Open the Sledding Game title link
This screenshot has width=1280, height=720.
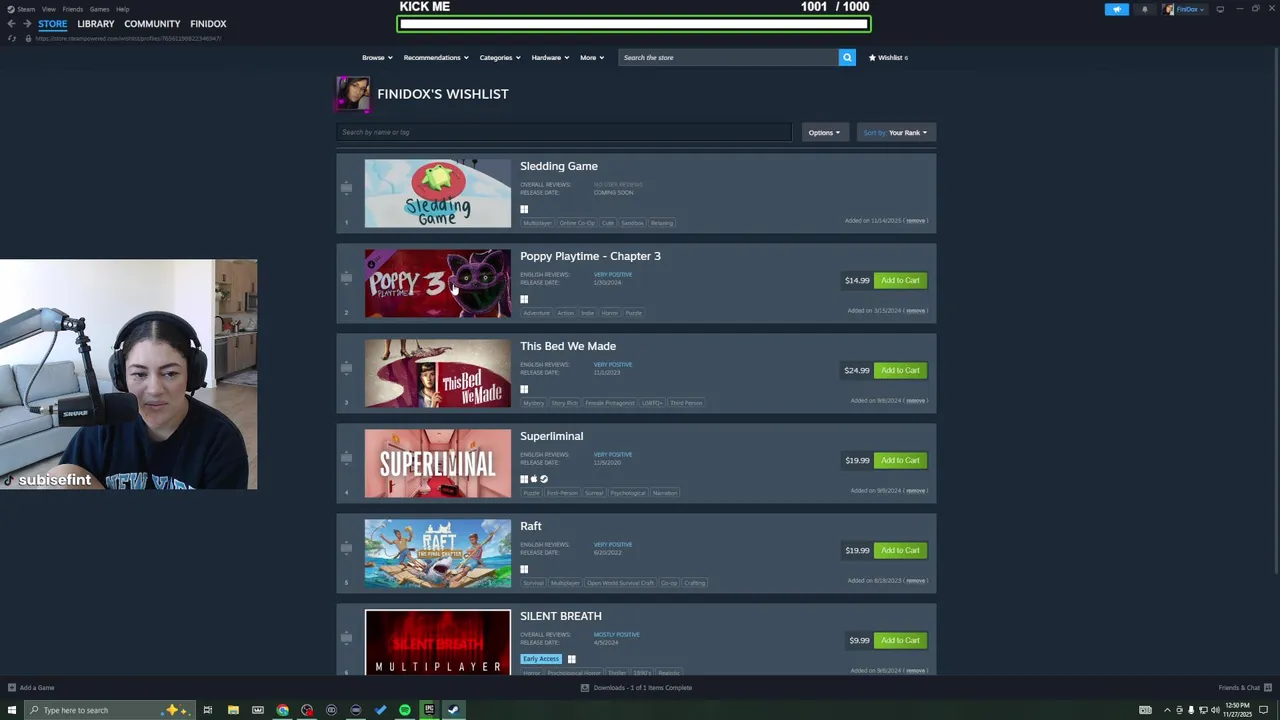click(x=559, y=166)
